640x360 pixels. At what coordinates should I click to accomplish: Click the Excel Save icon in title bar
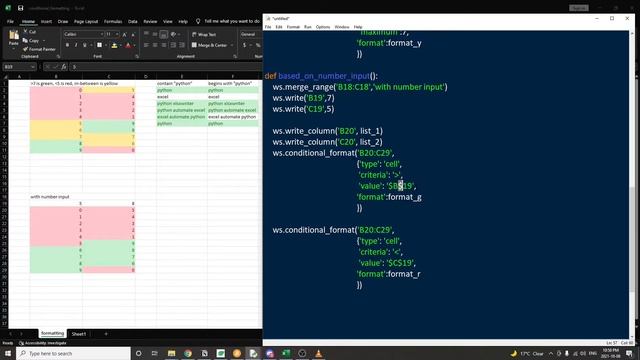20,8
